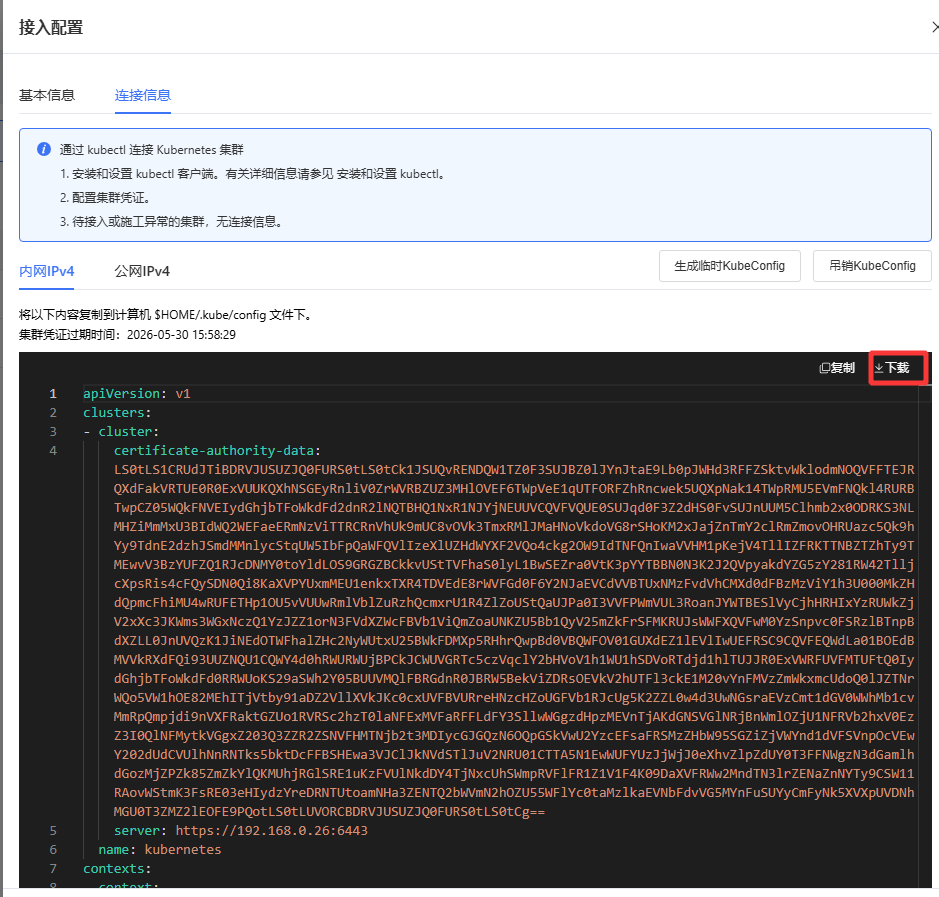Click the 通过 kubectl 连接 Kubernetes 集群 heading
Viewport: 939px width, 897px height.
[x=152, y=150]
